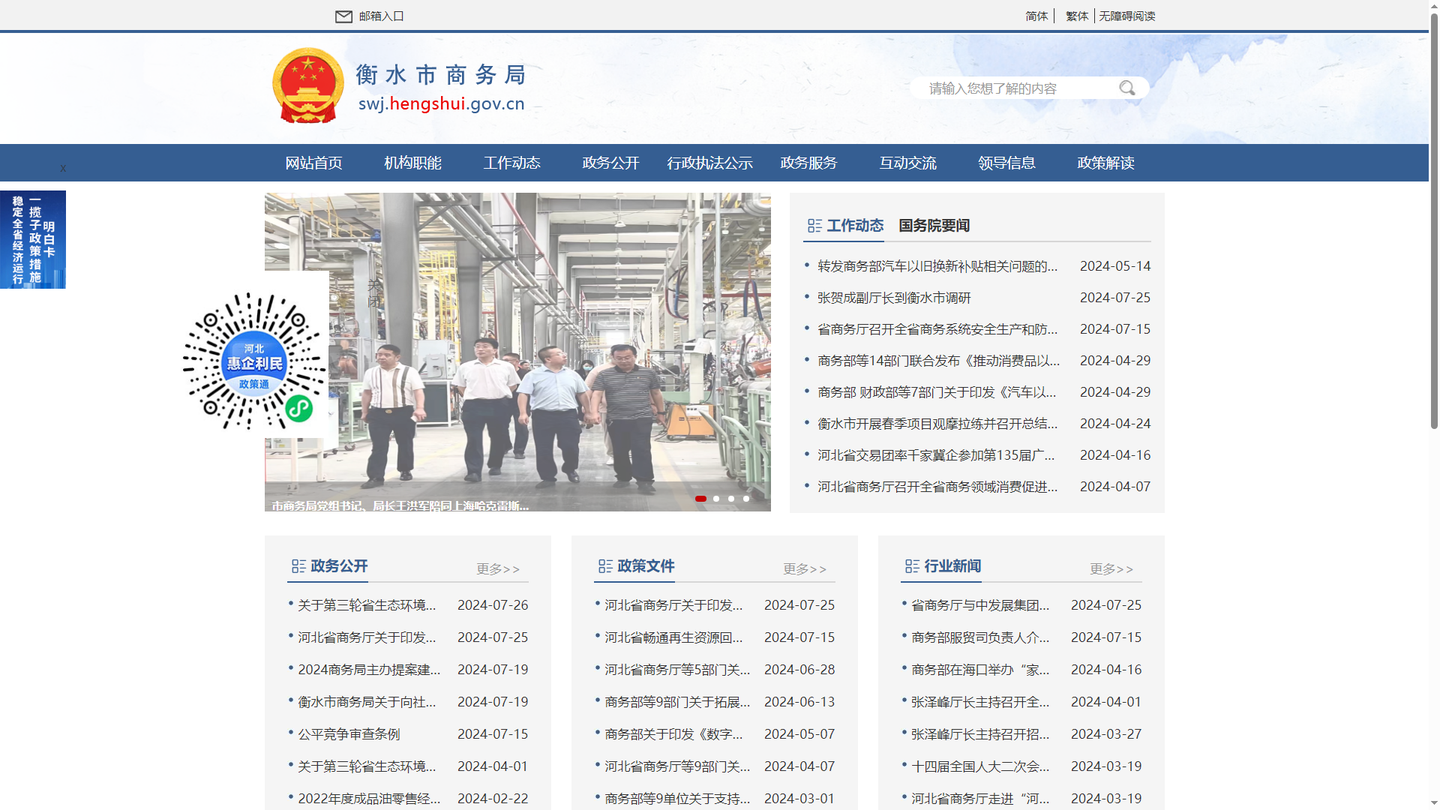Open news 省商务厅召开全省商务系统安全生产
The image size is (1440, 810).
(x=937, y=329)
